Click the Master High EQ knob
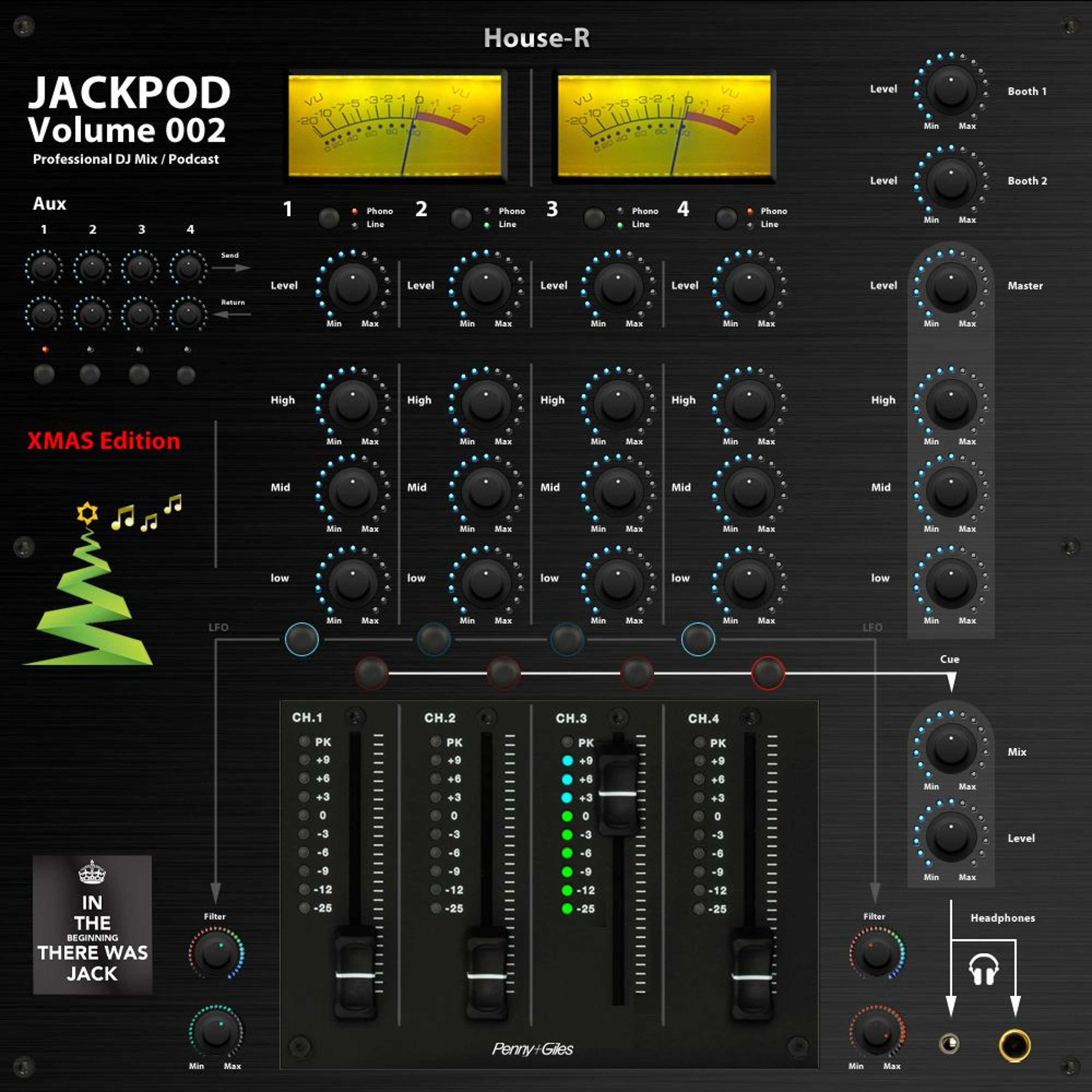1092x1092 pixels. click(x=951, y=405)
